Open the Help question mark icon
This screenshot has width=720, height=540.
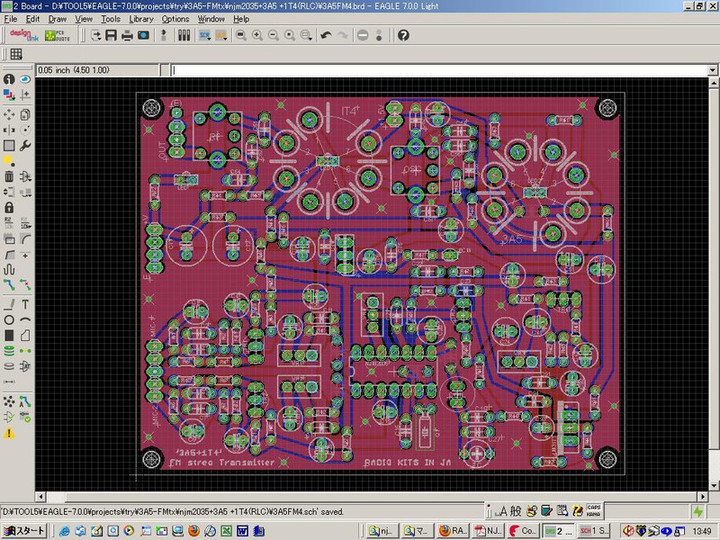pos(403,35)
